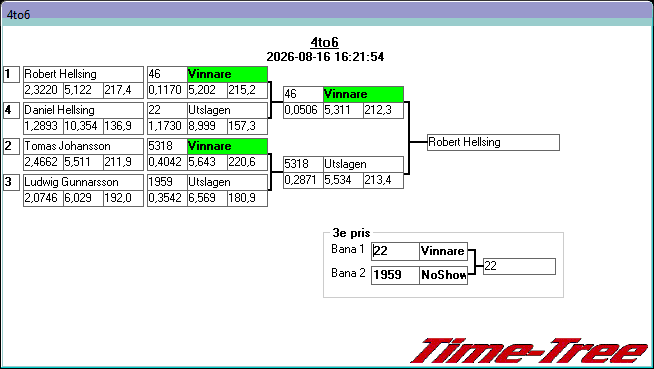The image size is (654, 369).
Task: Select the Robert Hellsing seed 1 name field
Action: point(83,74)
